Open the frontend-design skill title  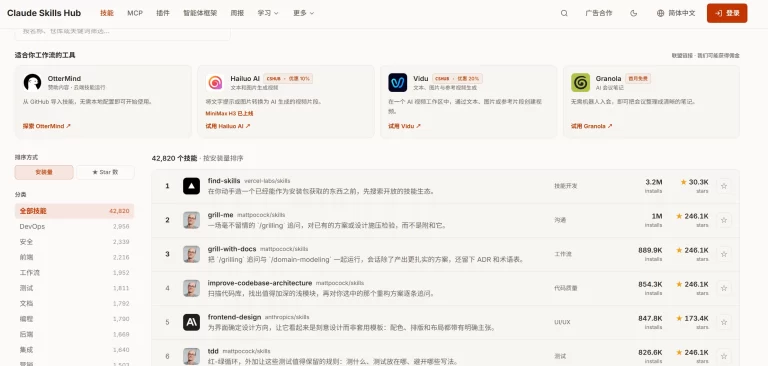pyautogui.click(x=234, y=317)
